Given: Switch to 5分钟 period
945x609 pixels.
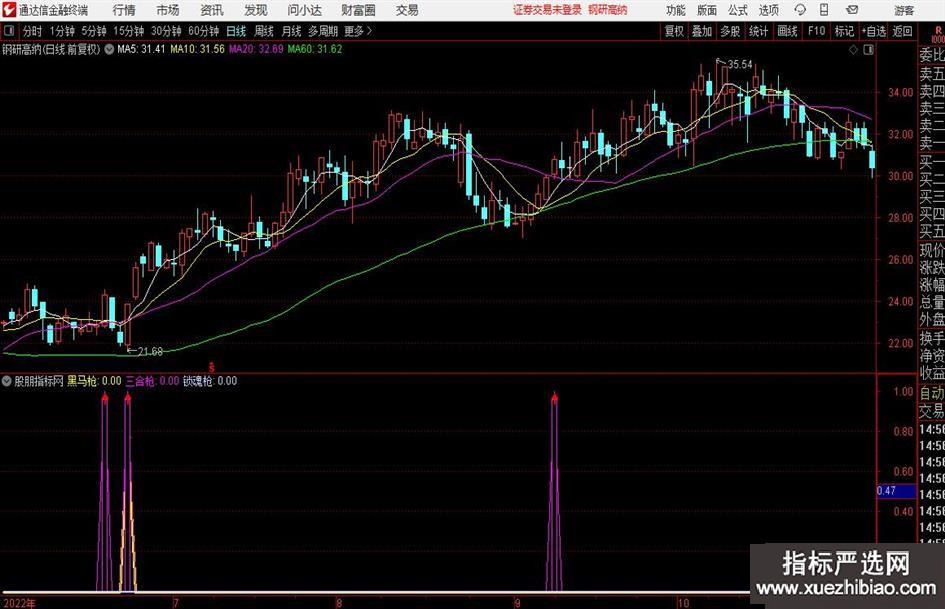Looking at the screenshot, I should click(x=94, y=31).
